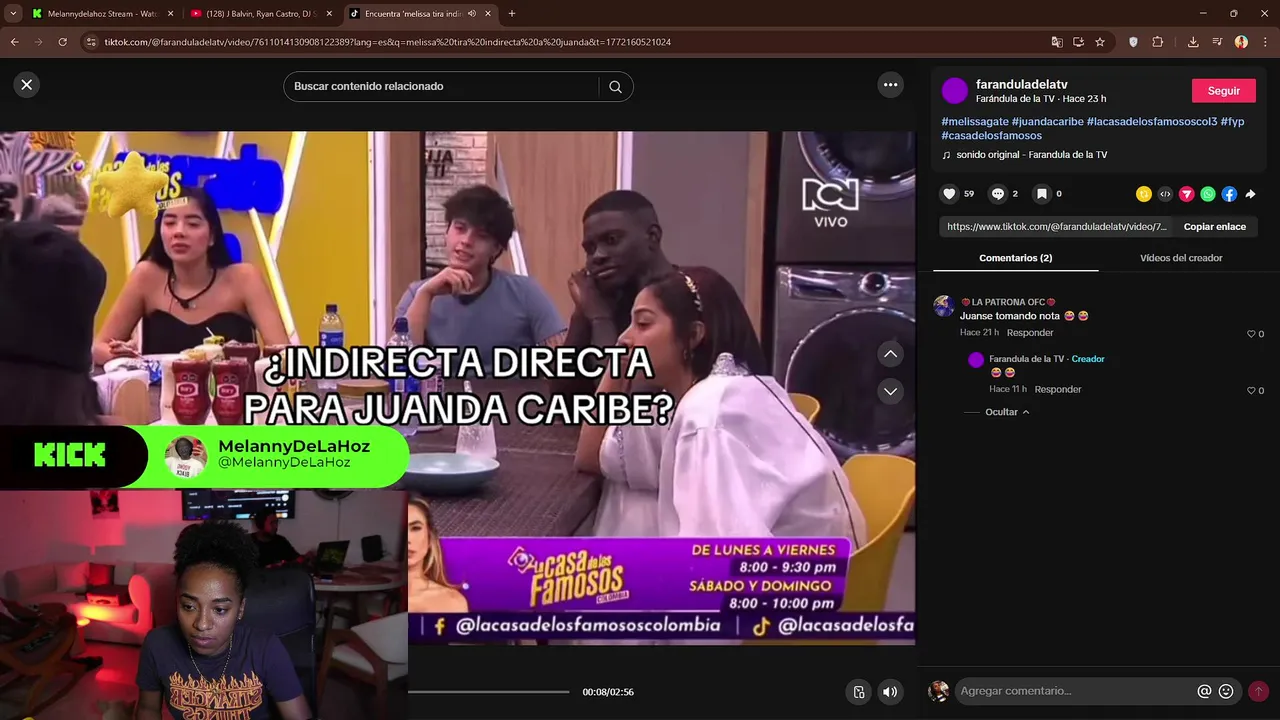Translate this page icon

pos(1057,42)
